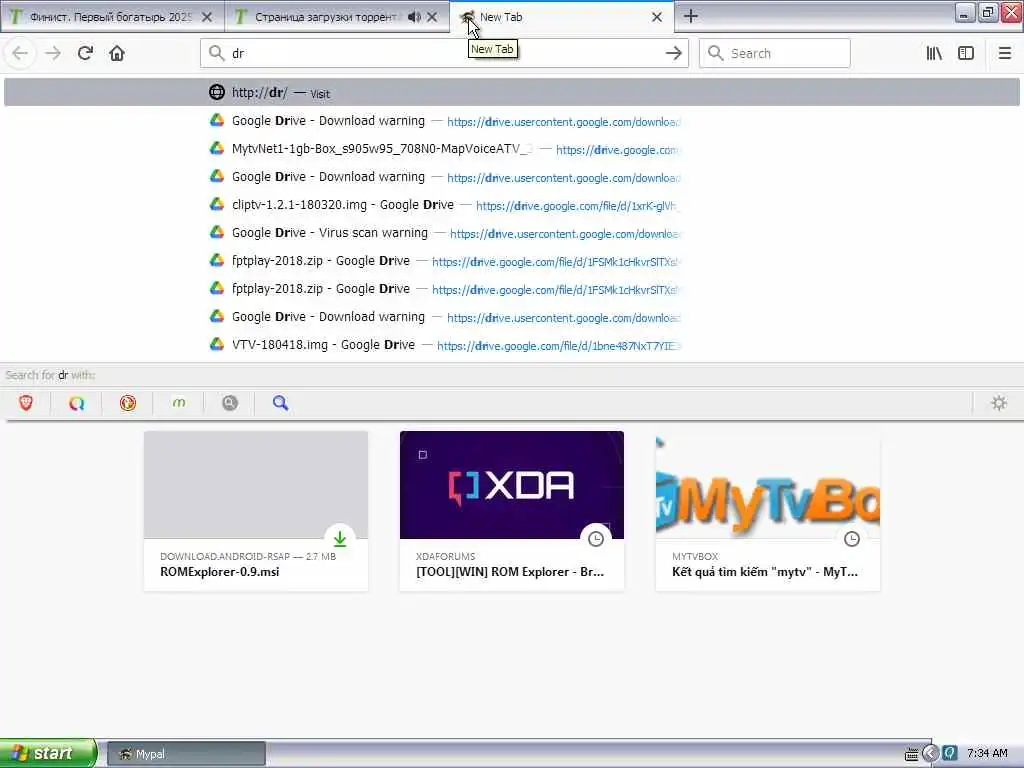Search with Brave one-off search engine
Screen dimensions: 1024x768
tap(26, 403)
